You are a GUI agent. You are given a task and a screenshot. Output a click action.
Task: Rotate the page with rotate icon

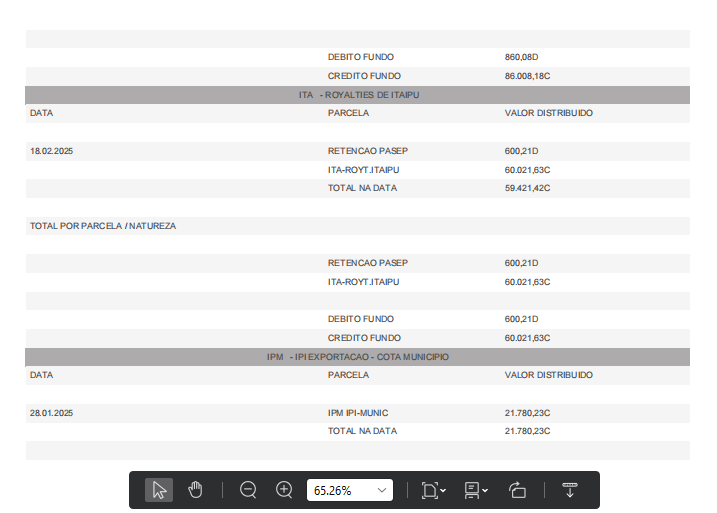[517, 490]
